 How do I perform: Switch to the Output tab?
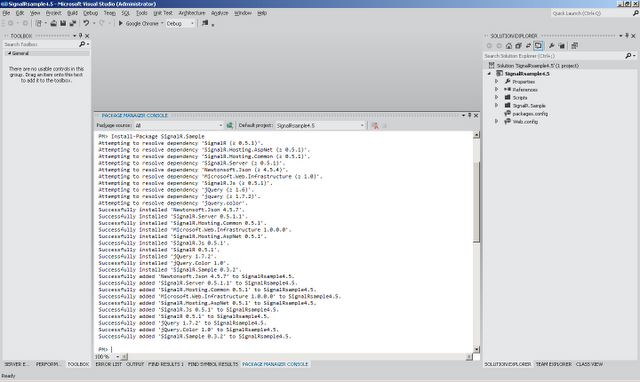pos(135,364)
